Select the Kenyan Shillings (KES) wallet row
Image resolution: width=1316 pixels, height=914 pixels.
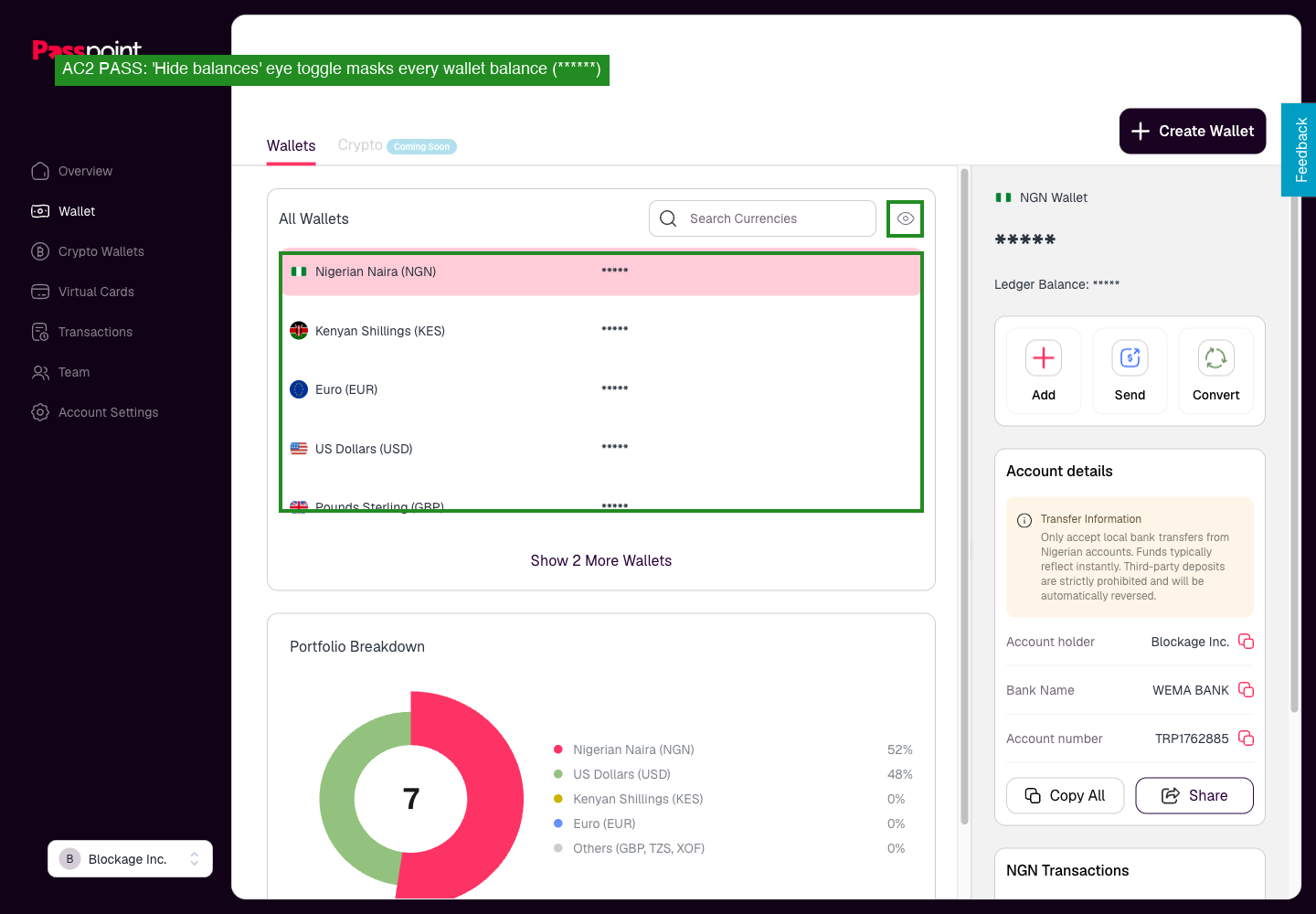click(x=601, y=330)
